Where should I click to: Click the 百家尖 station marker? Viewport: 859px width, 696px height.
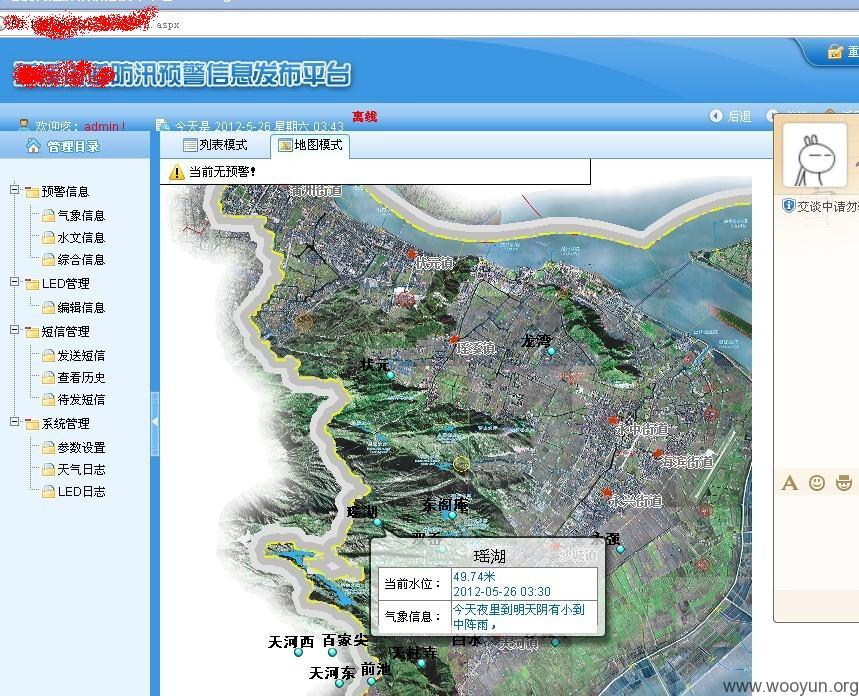click(332, 652)
